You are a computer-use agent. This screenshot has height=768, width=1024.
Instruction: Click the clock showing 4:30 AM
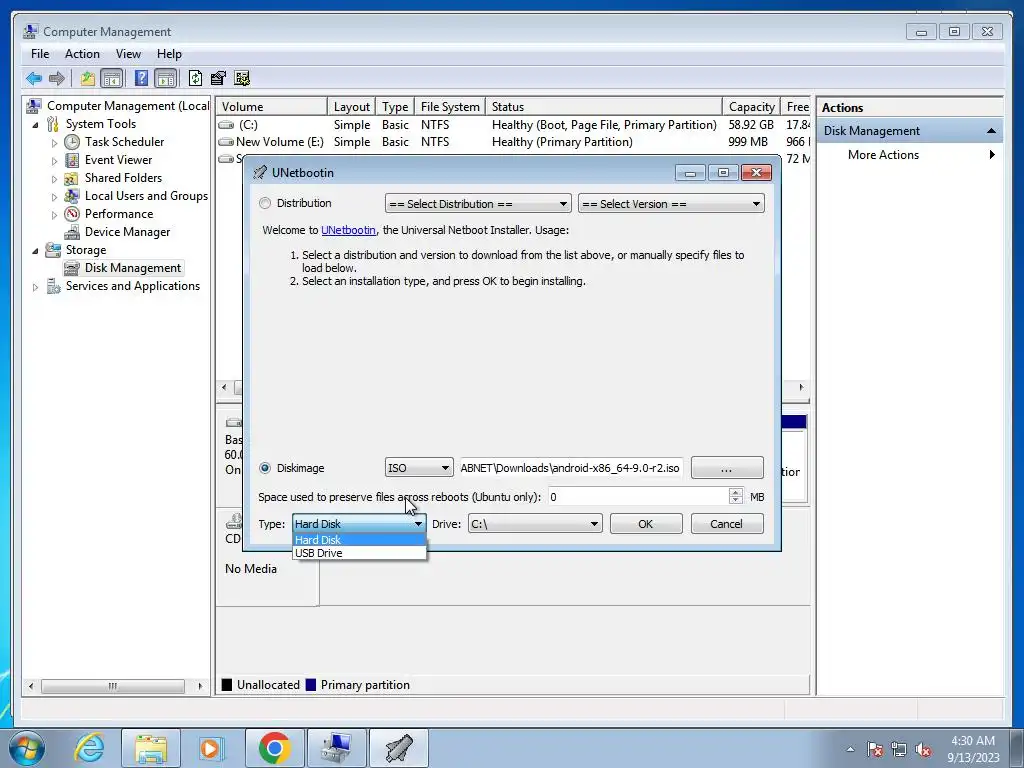click(x=972, y=741)
